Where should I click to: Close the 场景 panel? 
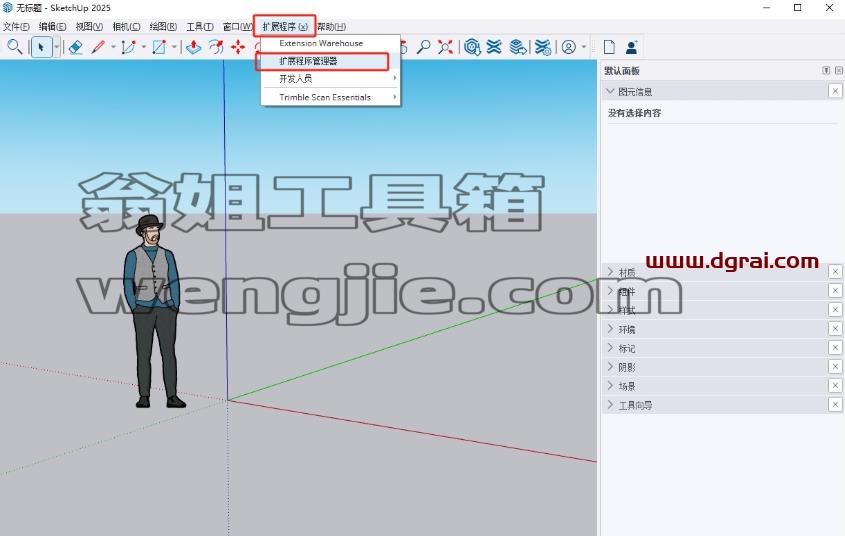(x=835, y=386)
